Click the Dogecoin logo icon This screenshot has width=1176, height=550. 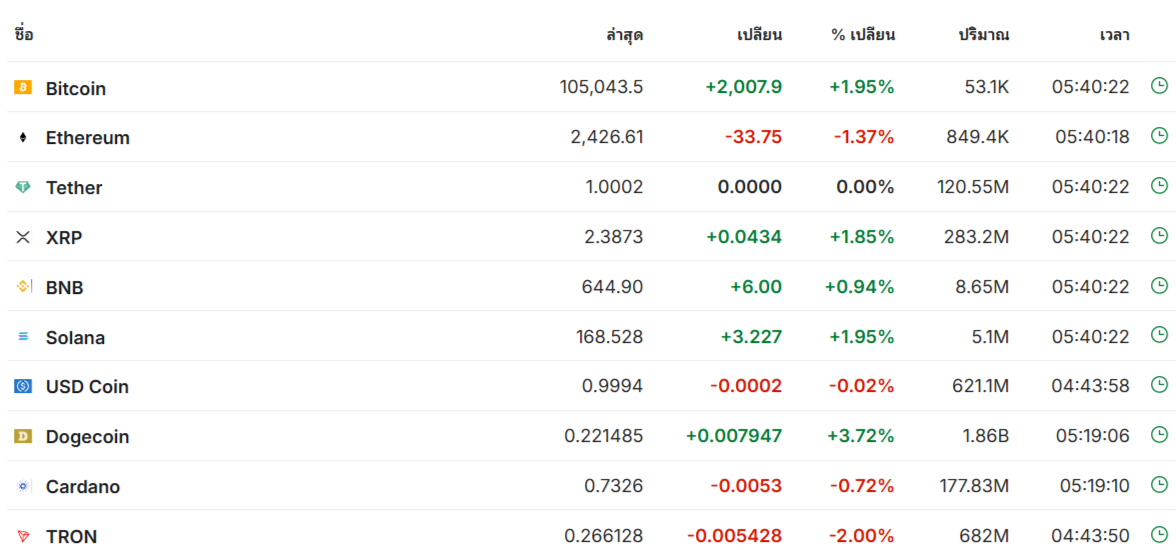23,436
